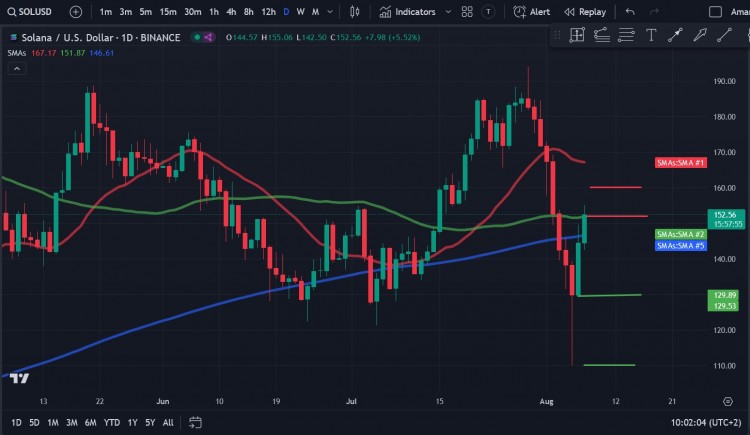Image resolution: width=750 pixels, height=435 pixels.
Task: Add a symbol to compare with plus icon
Action: tap(76, 11)
